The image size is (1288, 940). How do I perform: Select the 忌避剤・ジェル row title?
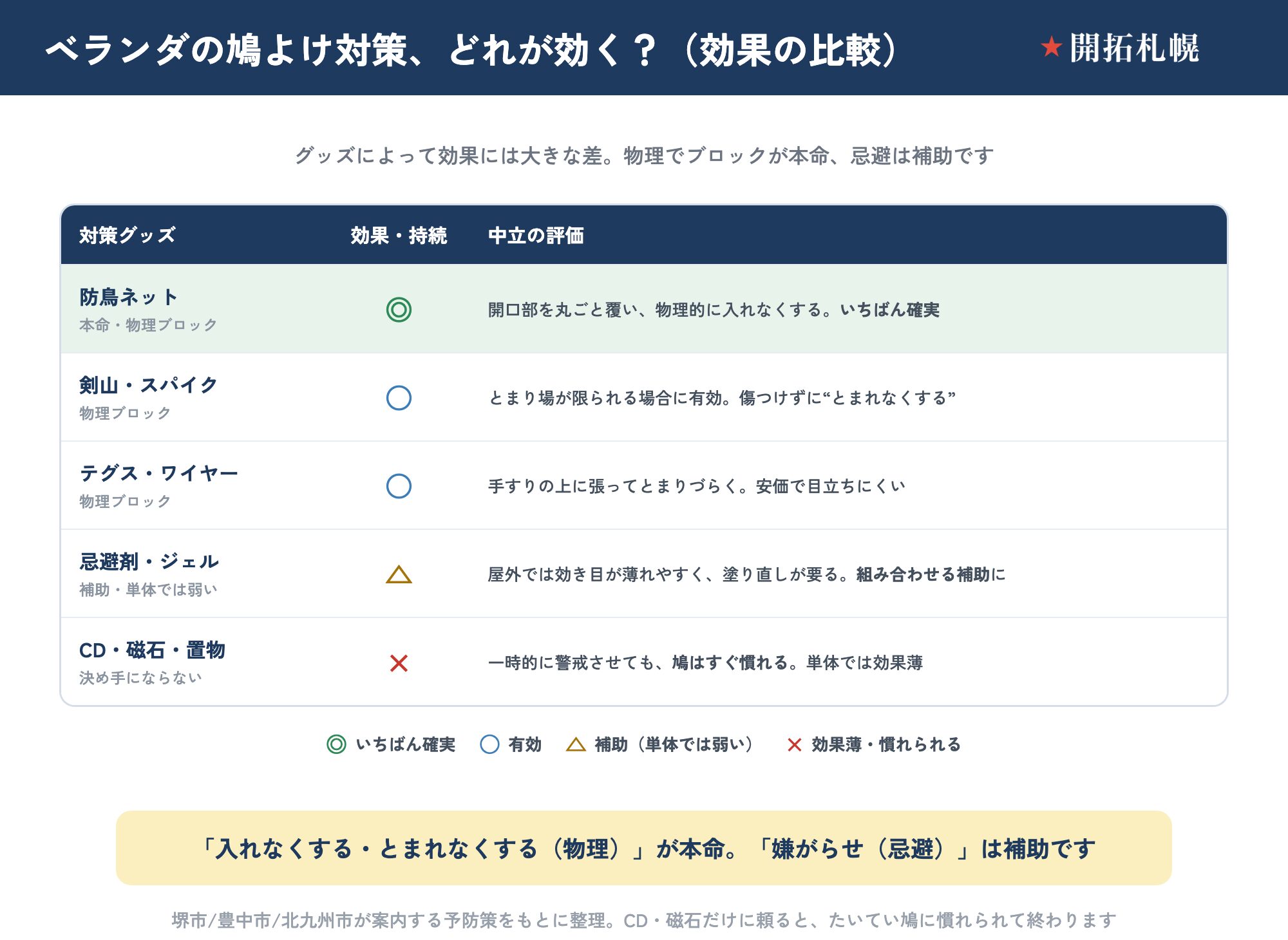tap(149, 561)
